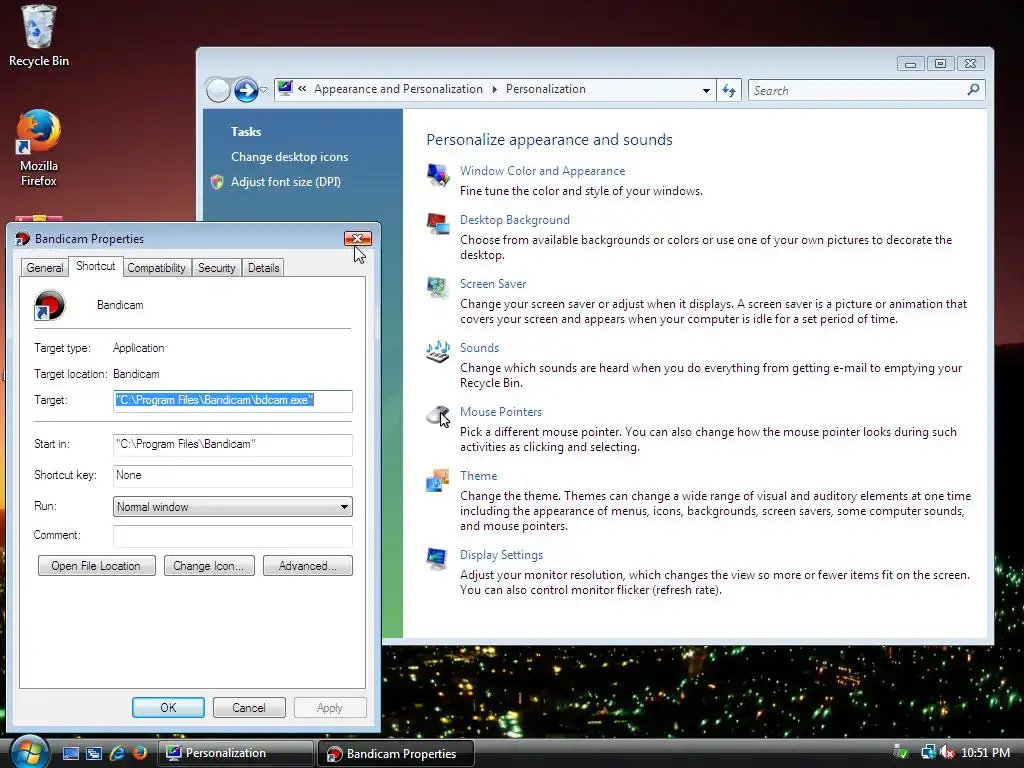Launch Firefox from Quick Launch

140,752
